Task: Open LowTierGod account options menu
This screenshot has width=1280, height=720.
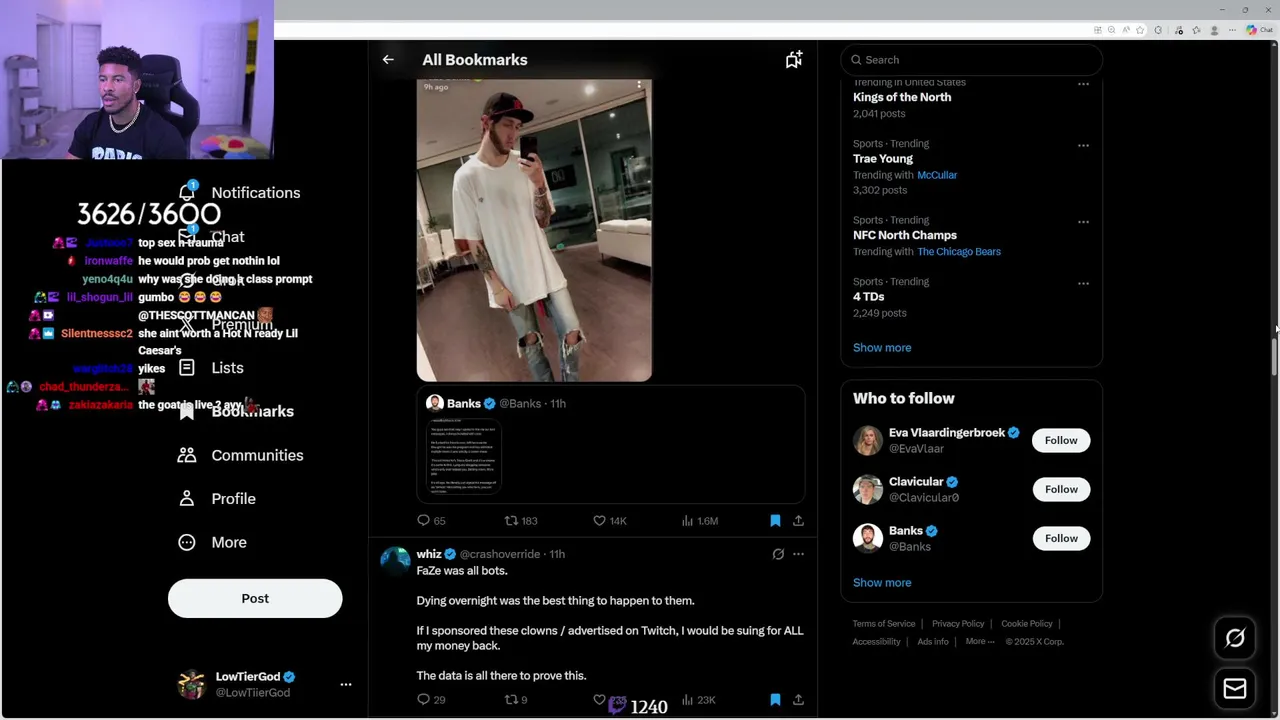Action: coord(346,685)
